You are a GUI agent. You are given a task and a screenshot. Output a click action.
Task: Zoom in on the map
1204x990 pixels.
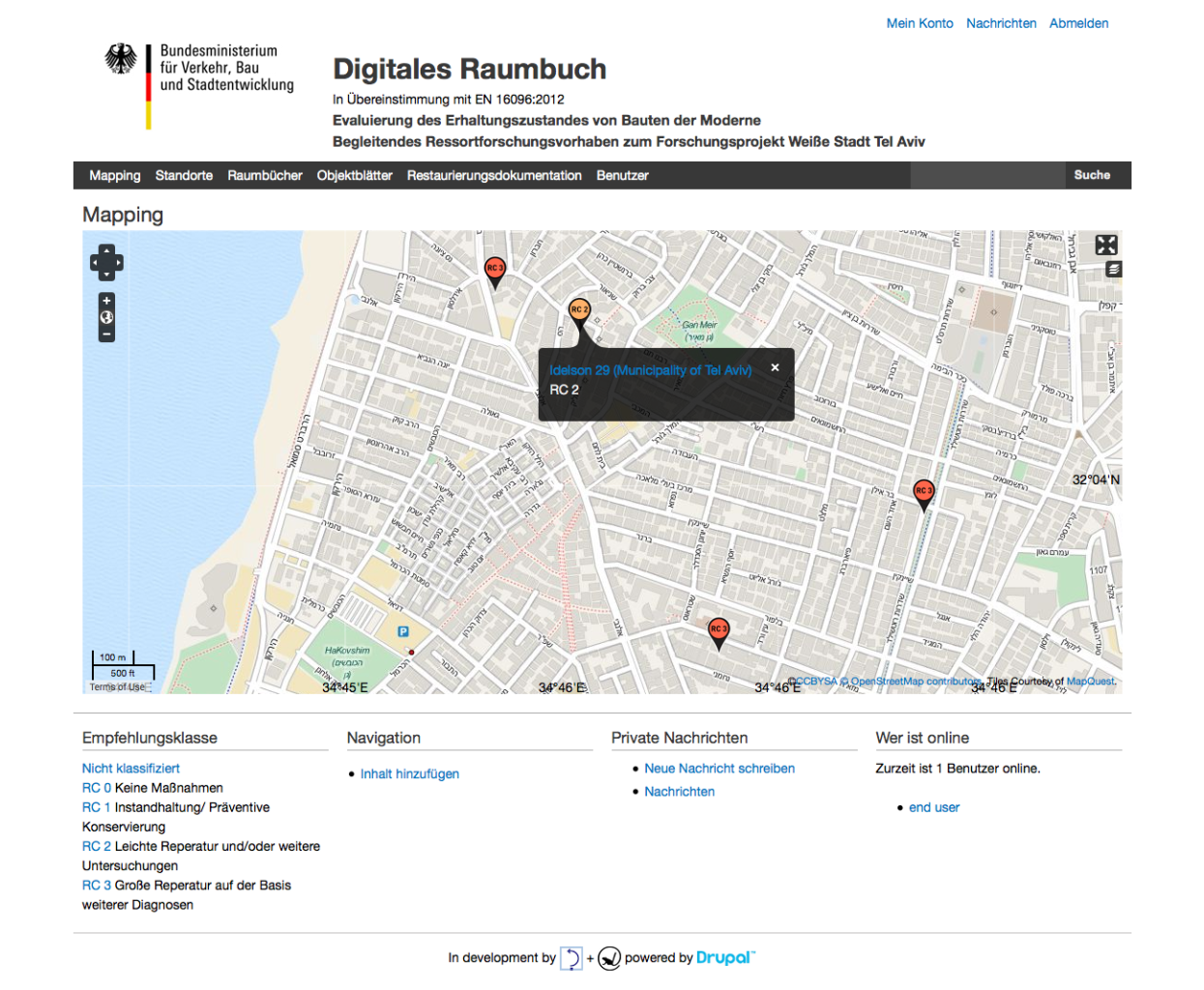point(106,300)
